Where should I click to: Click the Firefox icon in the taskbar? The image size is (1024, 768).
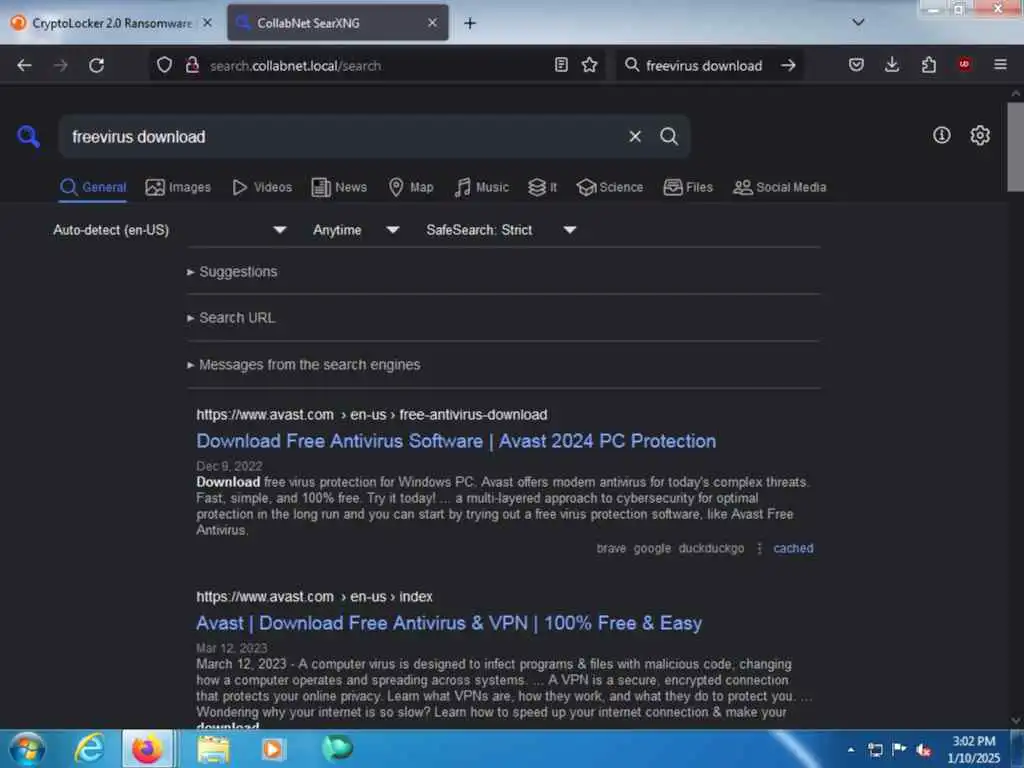click(x=148, y=749)
